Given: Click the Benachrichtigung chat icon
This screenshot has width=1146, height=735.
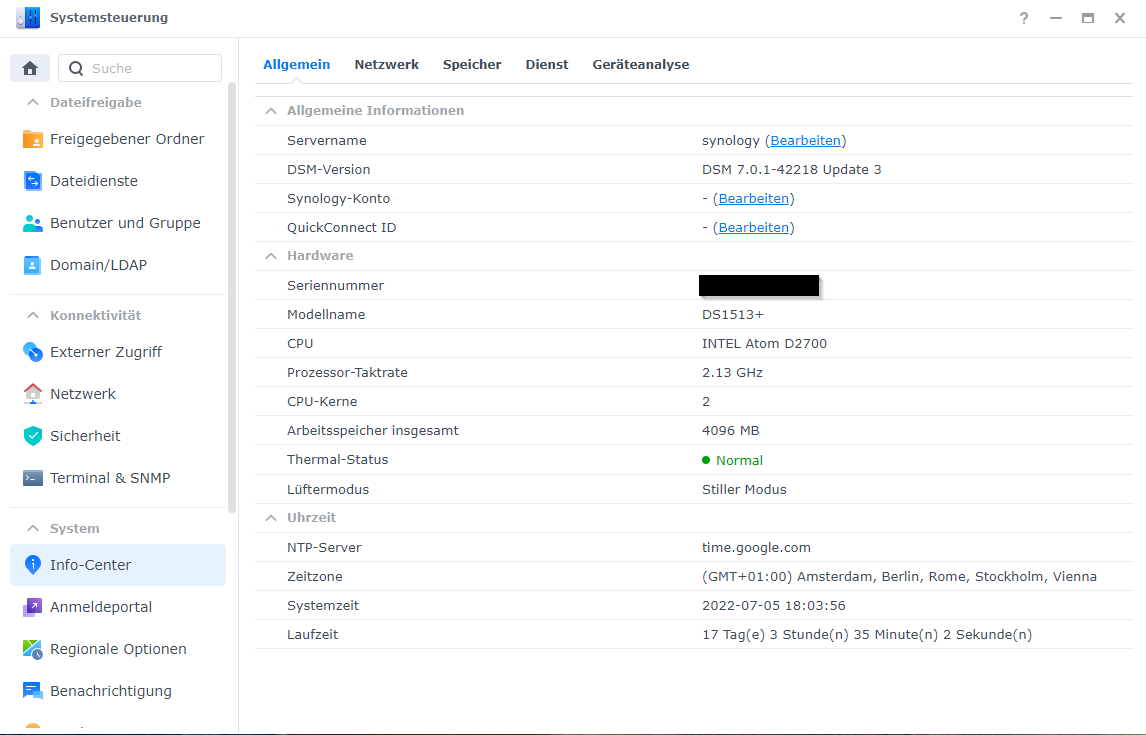Looking at the screenshot, I should (32, 690).
